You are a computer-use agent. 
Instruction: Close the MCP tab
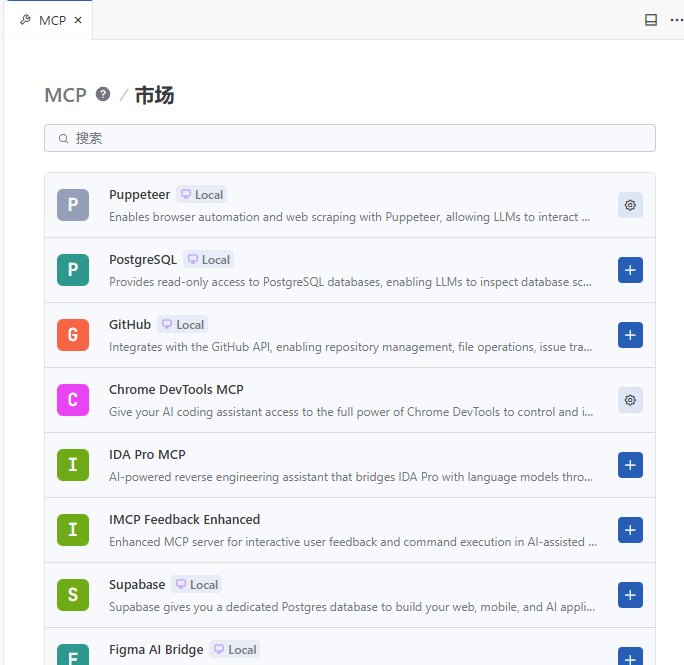click(x=78, y=20)
